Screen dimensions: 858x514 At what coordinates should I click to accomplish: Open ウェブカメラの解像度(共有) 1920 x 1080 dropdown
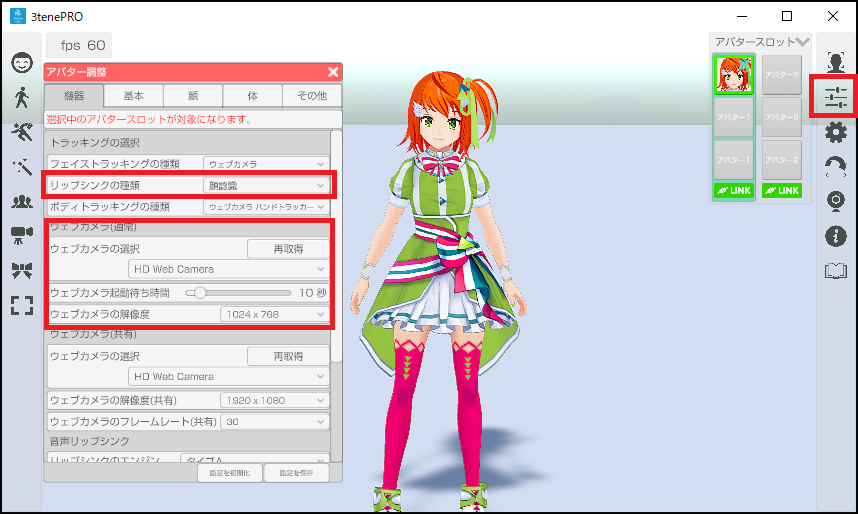pyautogui.click(x=275, y=400)
